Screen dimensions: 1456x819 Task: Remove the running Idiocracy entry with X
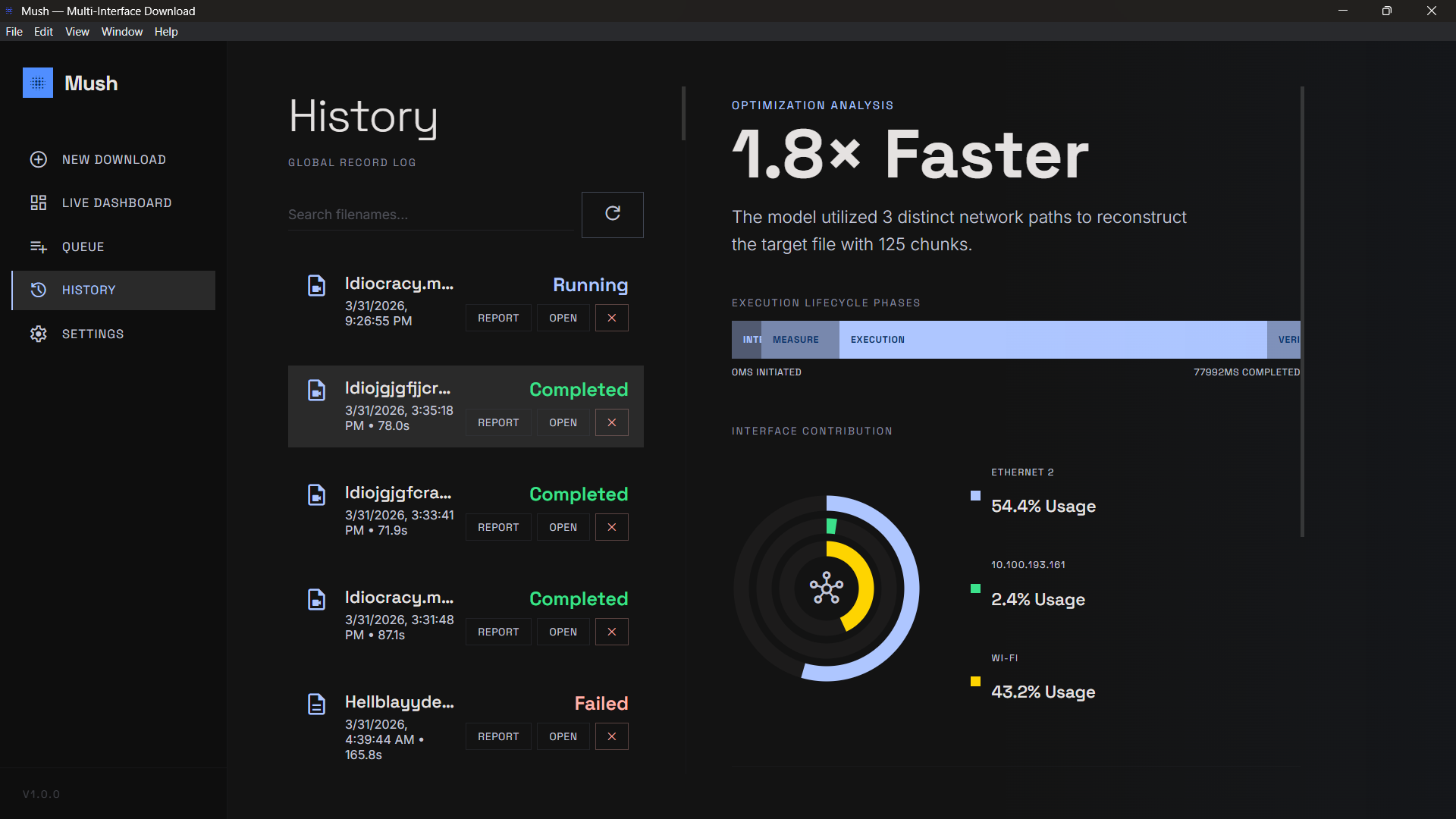[x=611, y=318]
